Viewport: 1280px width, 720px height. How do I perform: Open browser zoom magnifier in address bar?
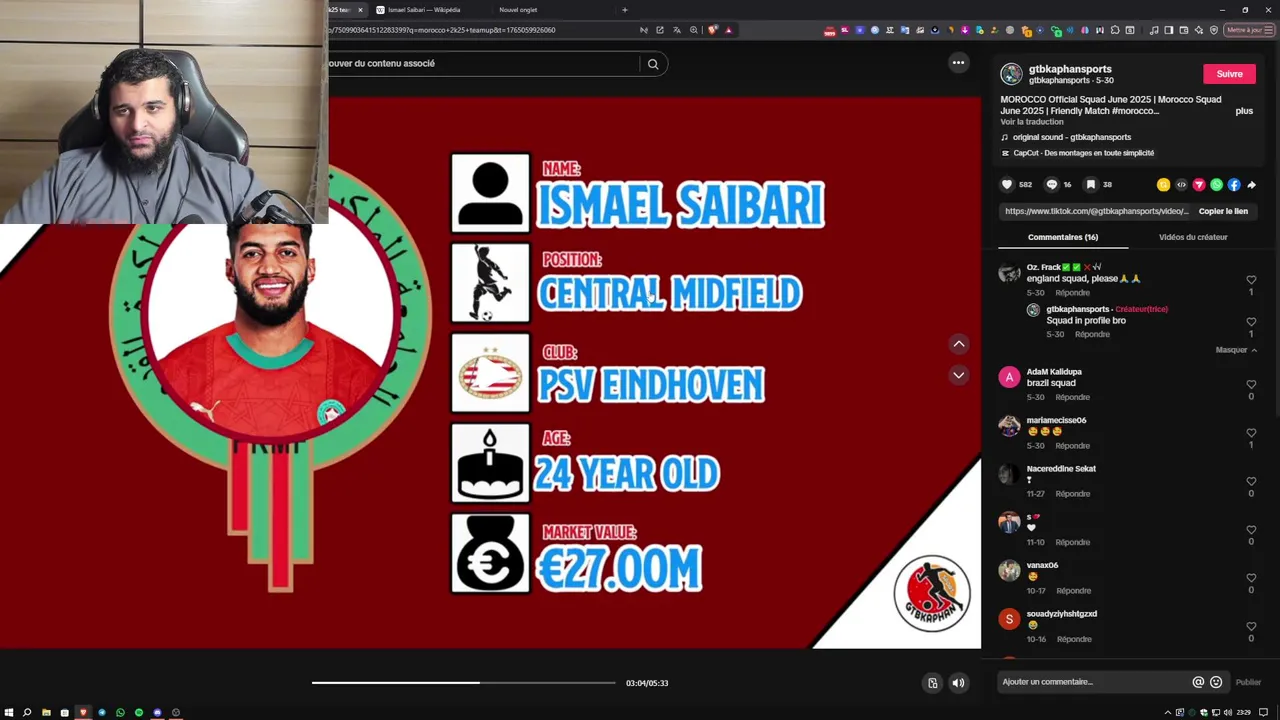[x=693, y=30]
